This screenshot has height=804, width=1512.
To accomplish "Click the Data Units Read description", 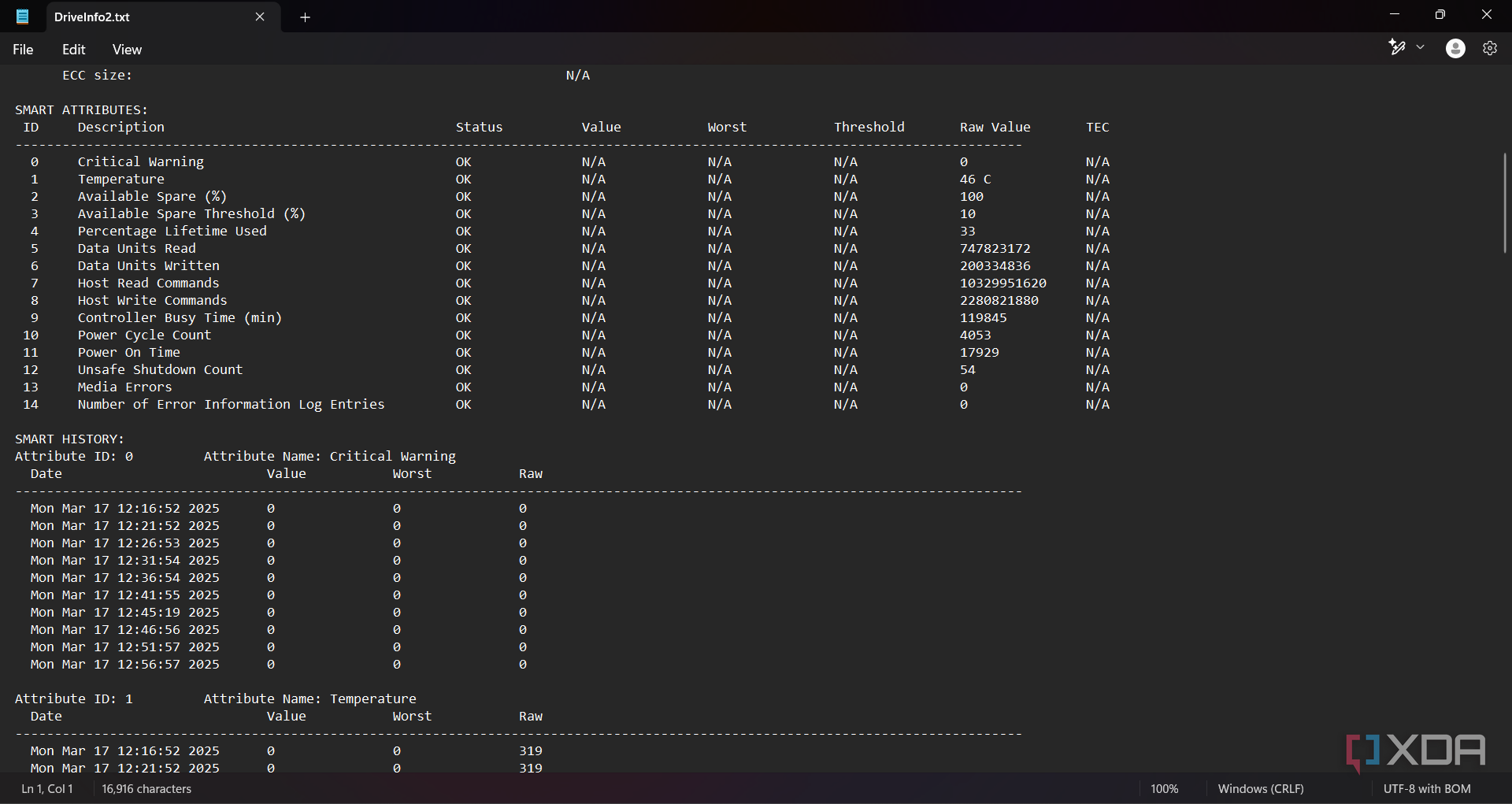I will click(x=136, y=249).
